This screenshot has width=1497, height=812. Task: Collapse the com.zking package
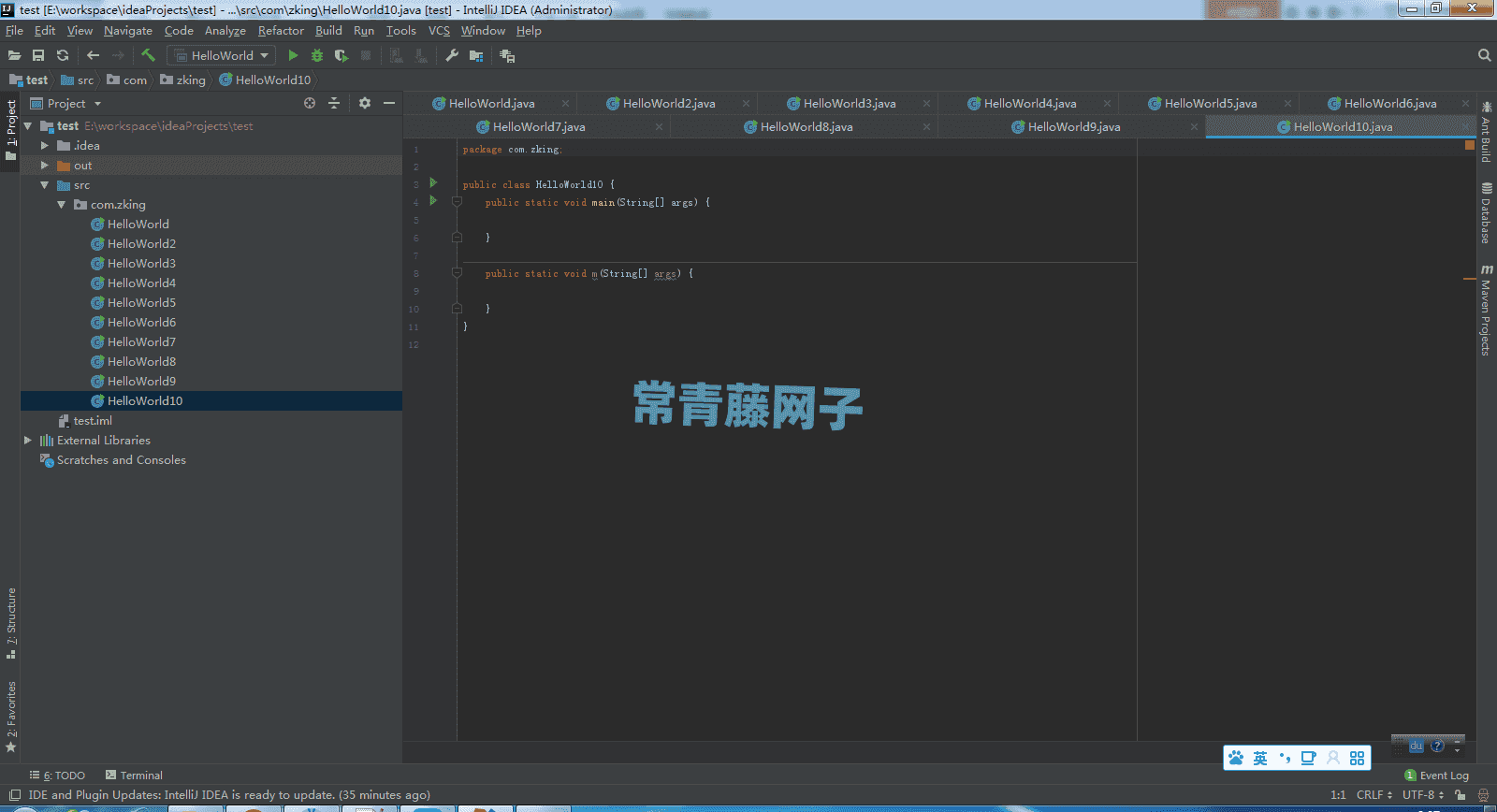(61, 205)
